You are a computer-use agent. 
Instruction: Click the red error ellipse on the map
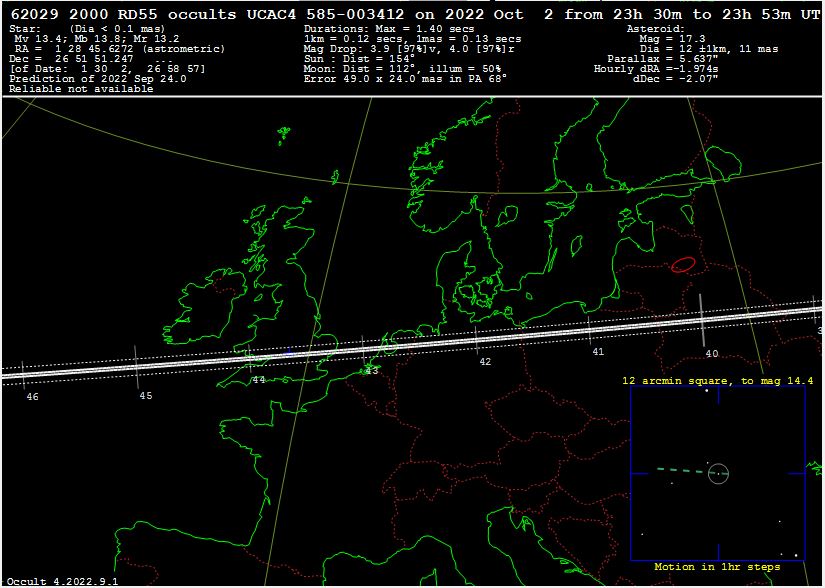tap(683, 264)
